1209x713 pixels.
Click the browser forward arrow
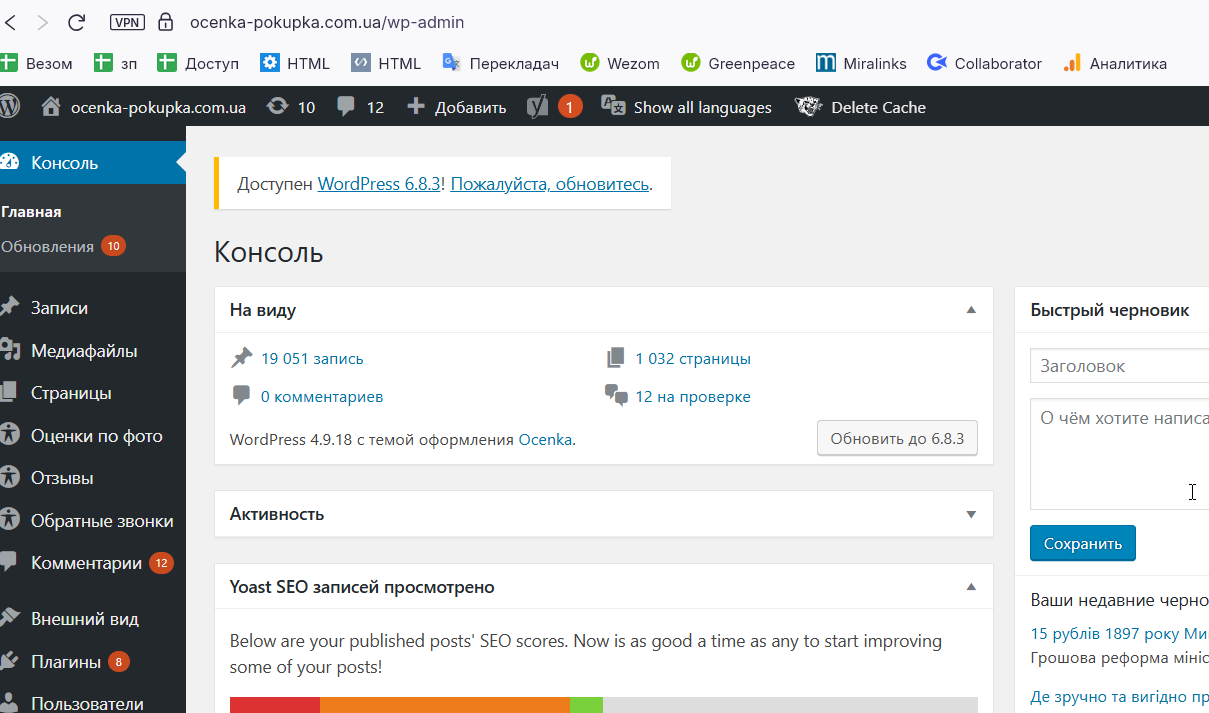[x=42, y=22]
